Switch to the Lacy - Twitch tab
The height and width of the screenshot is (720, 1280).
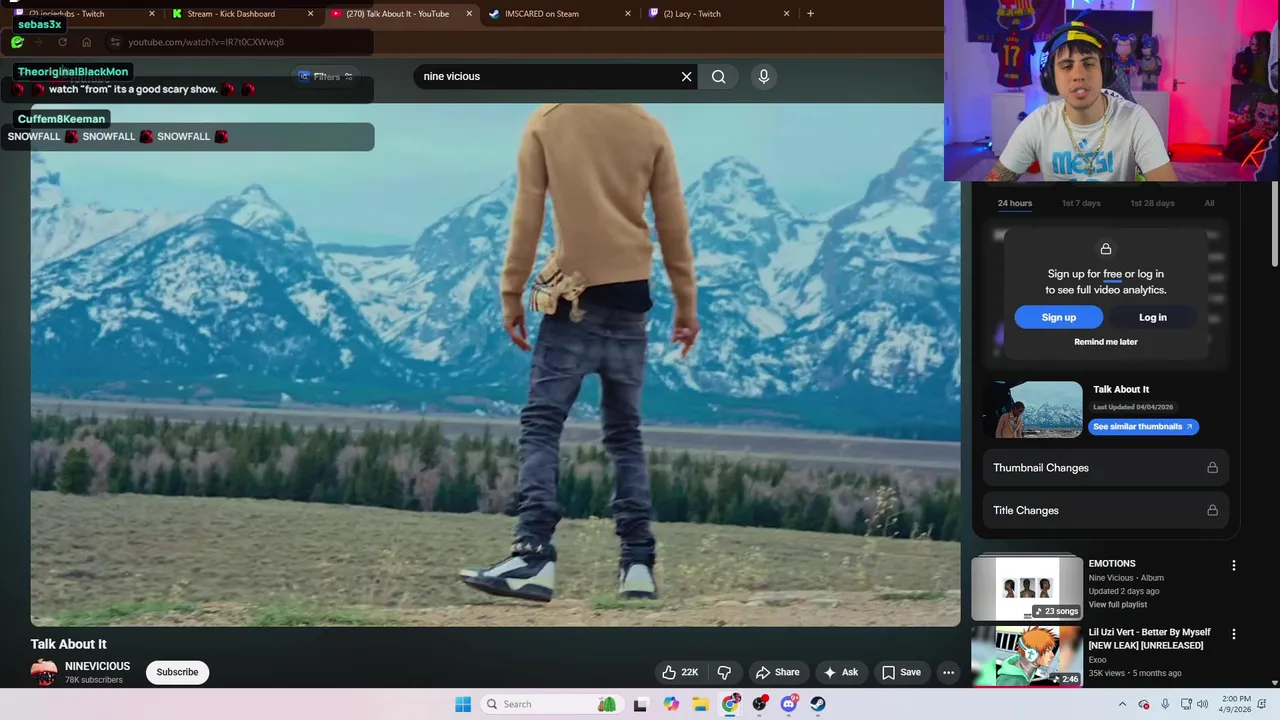click(x=718, y=14)
